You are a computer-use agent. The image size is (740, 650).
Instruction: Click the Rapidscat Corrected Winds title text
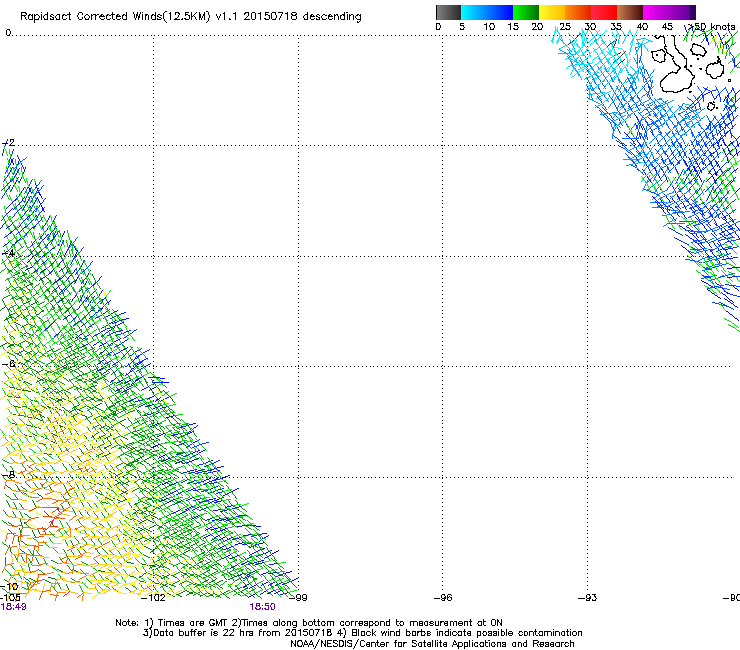click(191, 16)
